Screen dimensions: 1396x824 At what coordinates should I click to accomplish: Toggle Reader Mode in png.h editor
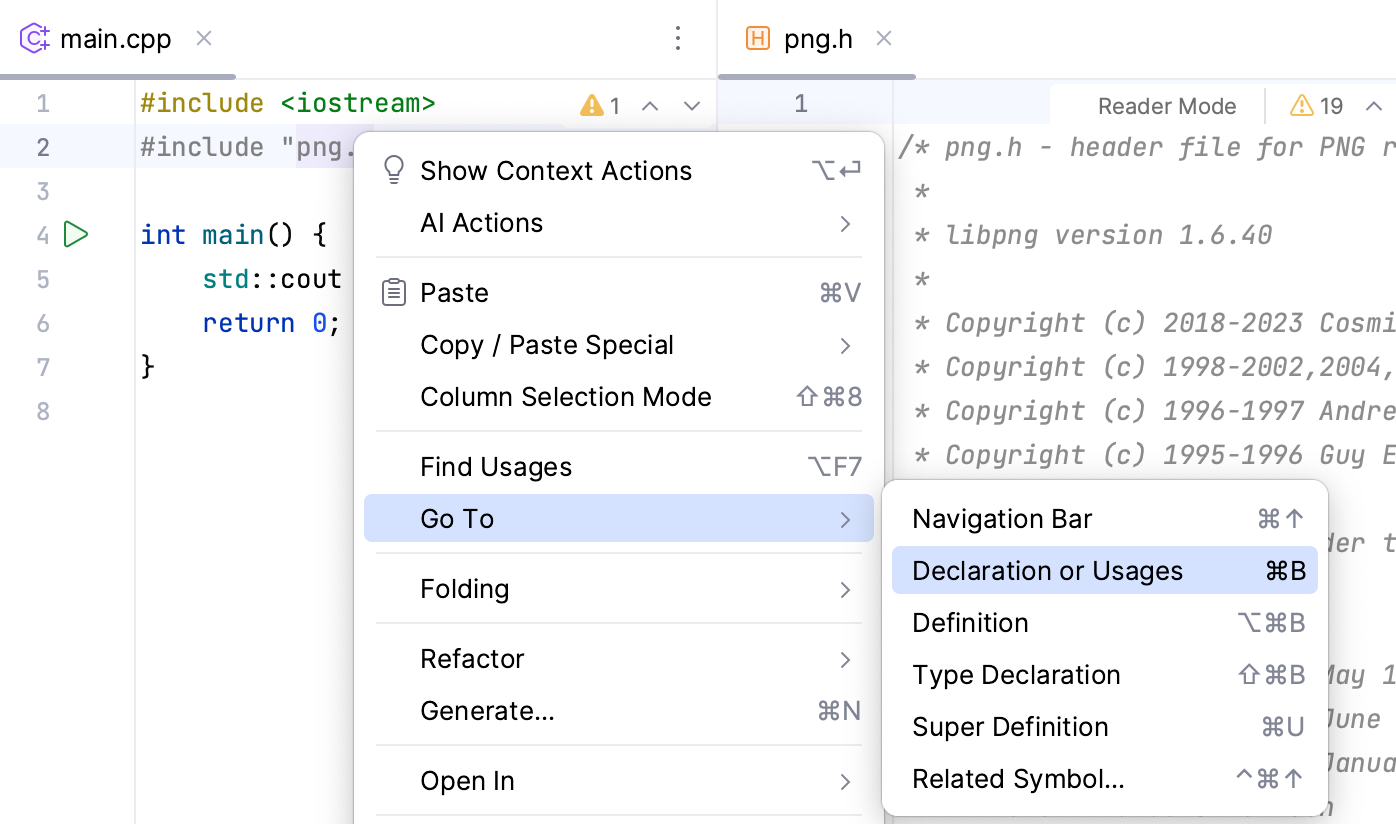[1167, 106]
